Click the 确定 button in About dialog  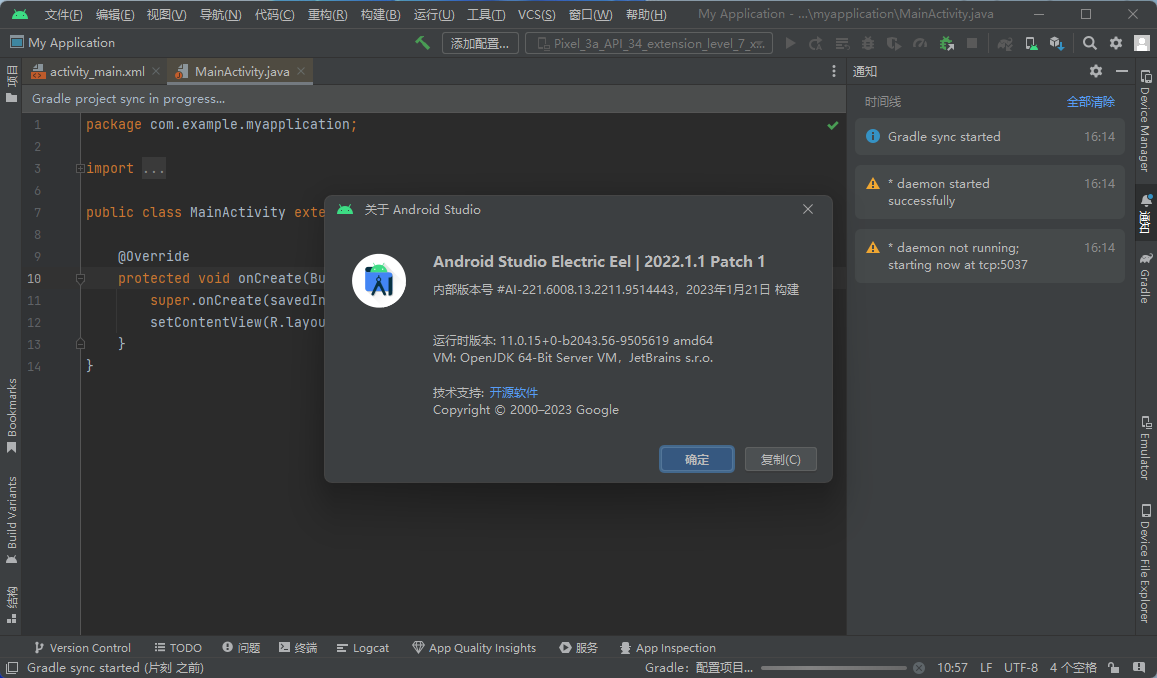click(x=697, y=460)
